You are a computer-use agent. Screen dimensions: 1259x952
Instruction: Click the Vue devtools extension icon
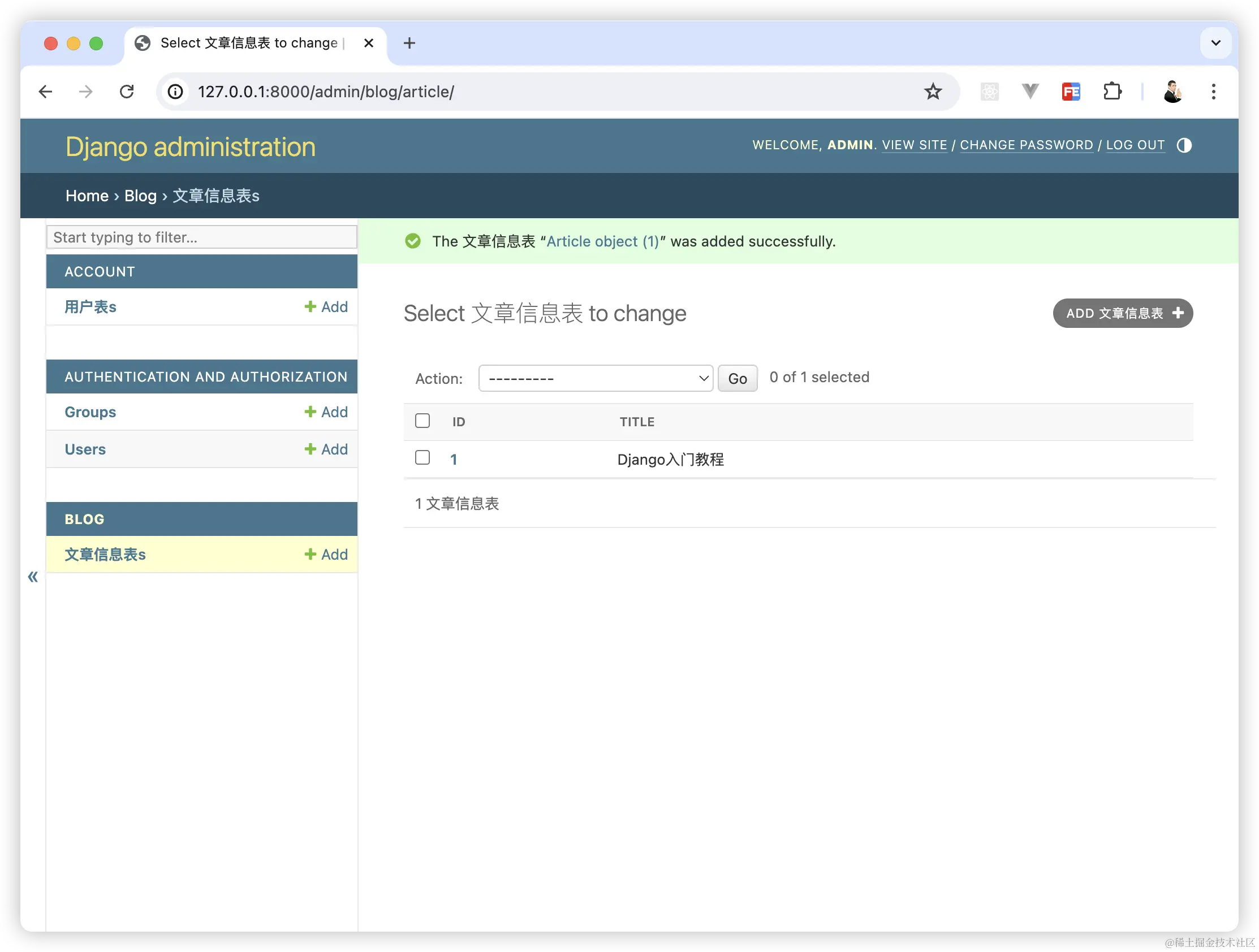[1029, 91]
